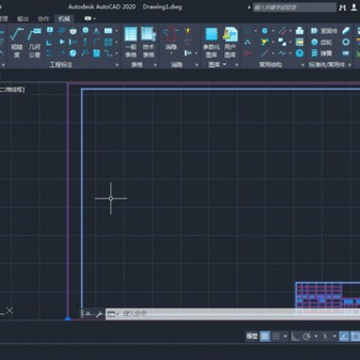
Task: Open polar tracking angle dropdown arrow
Action: tap(316, 336)
